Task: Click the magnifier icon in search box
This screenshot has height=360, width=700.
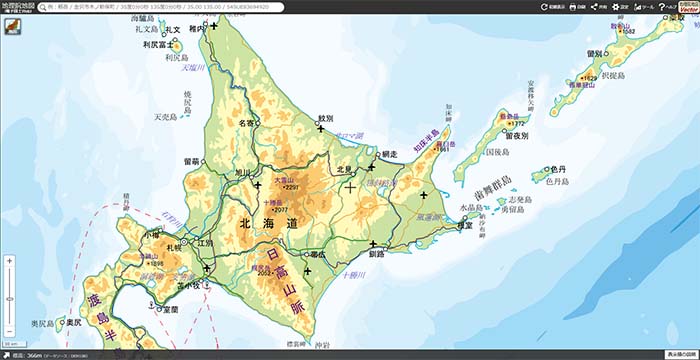Action: 42,7
